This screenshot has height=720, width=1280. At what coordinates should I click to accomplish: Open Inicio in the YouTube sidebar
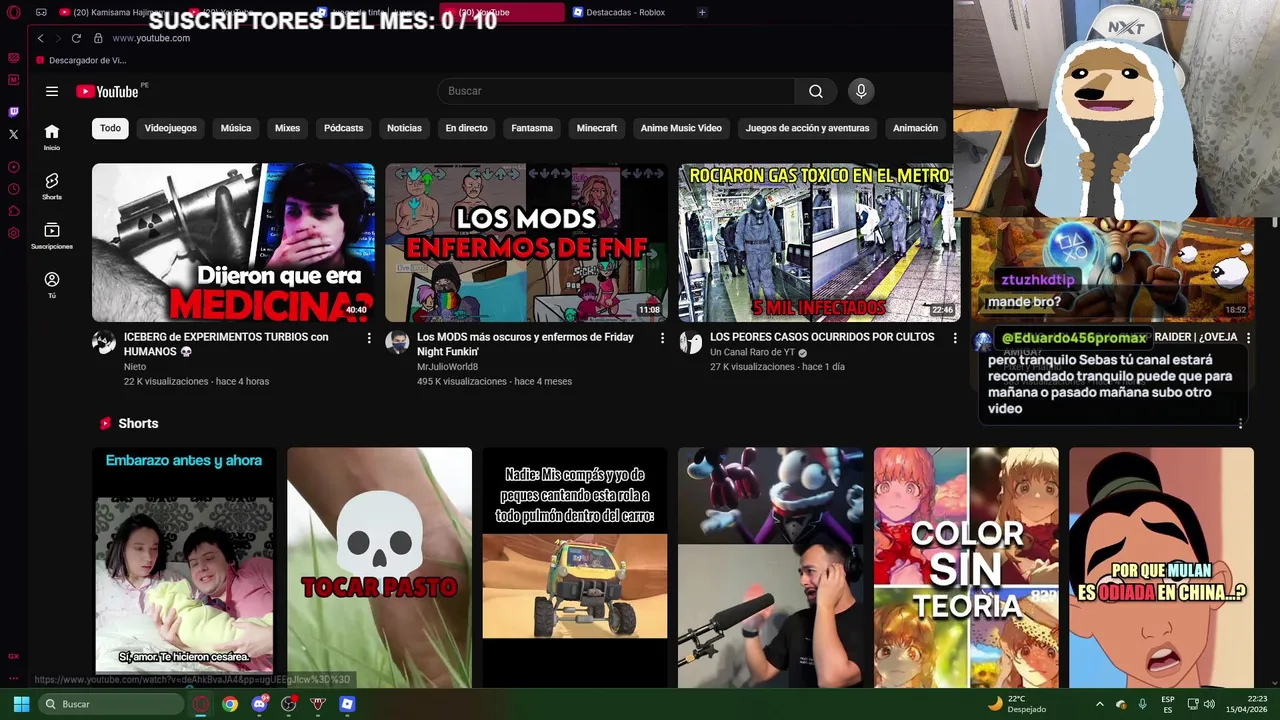pos(52,137)
